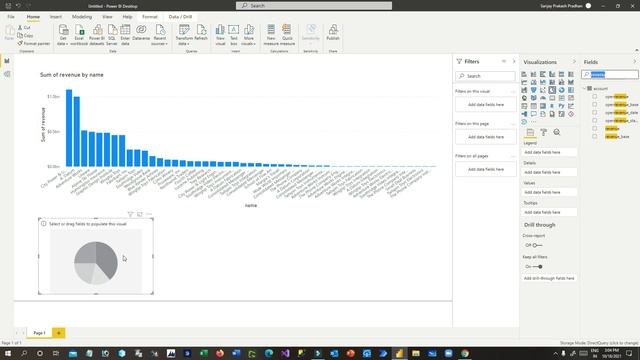Image resolution: width=640 pixels, height=360 pixels.
Task: Select the pie chart visualization type
Action: pos(552,90)
